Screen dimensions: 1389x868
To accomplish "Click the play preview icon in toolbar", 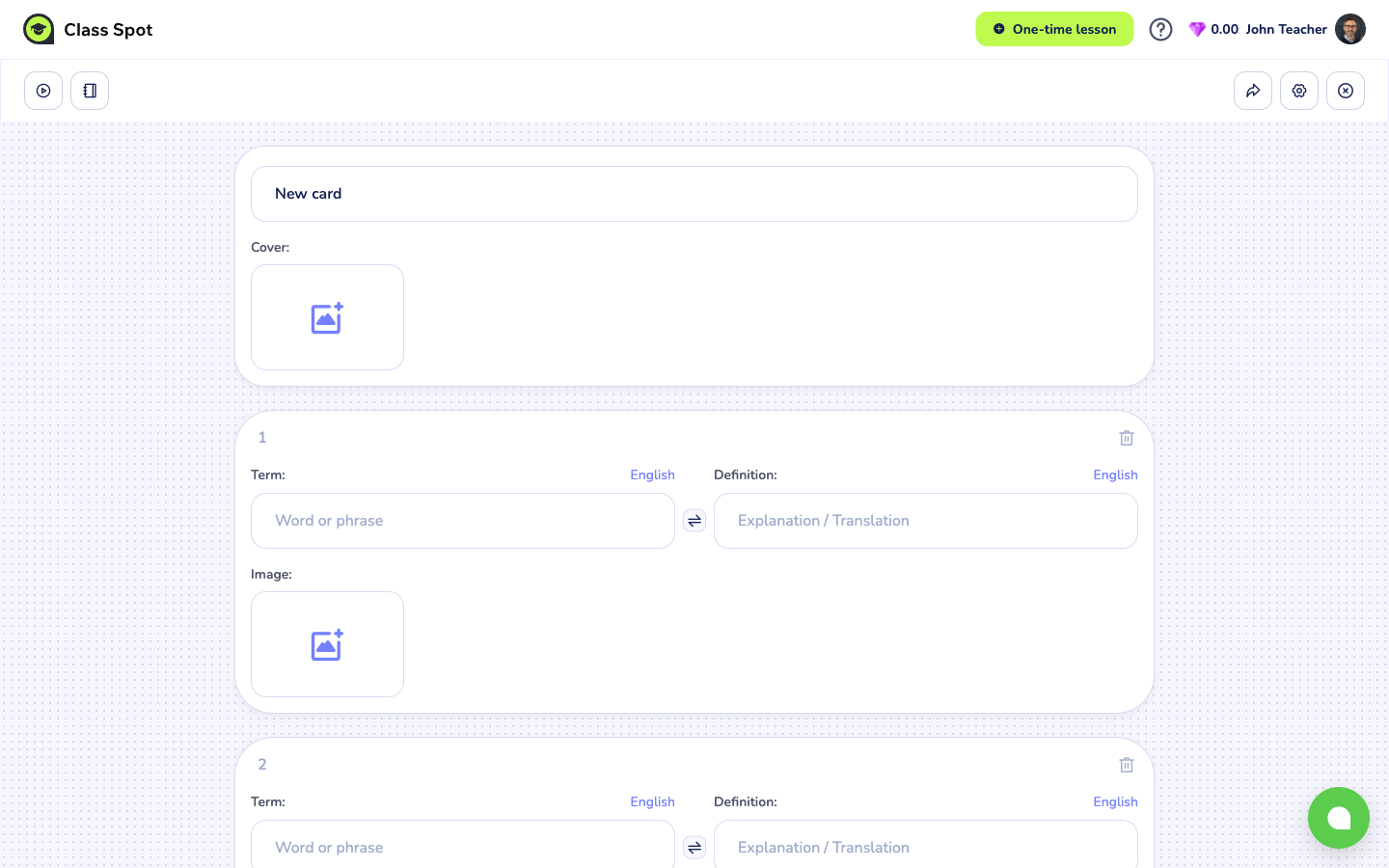I will tap(43, 91).
